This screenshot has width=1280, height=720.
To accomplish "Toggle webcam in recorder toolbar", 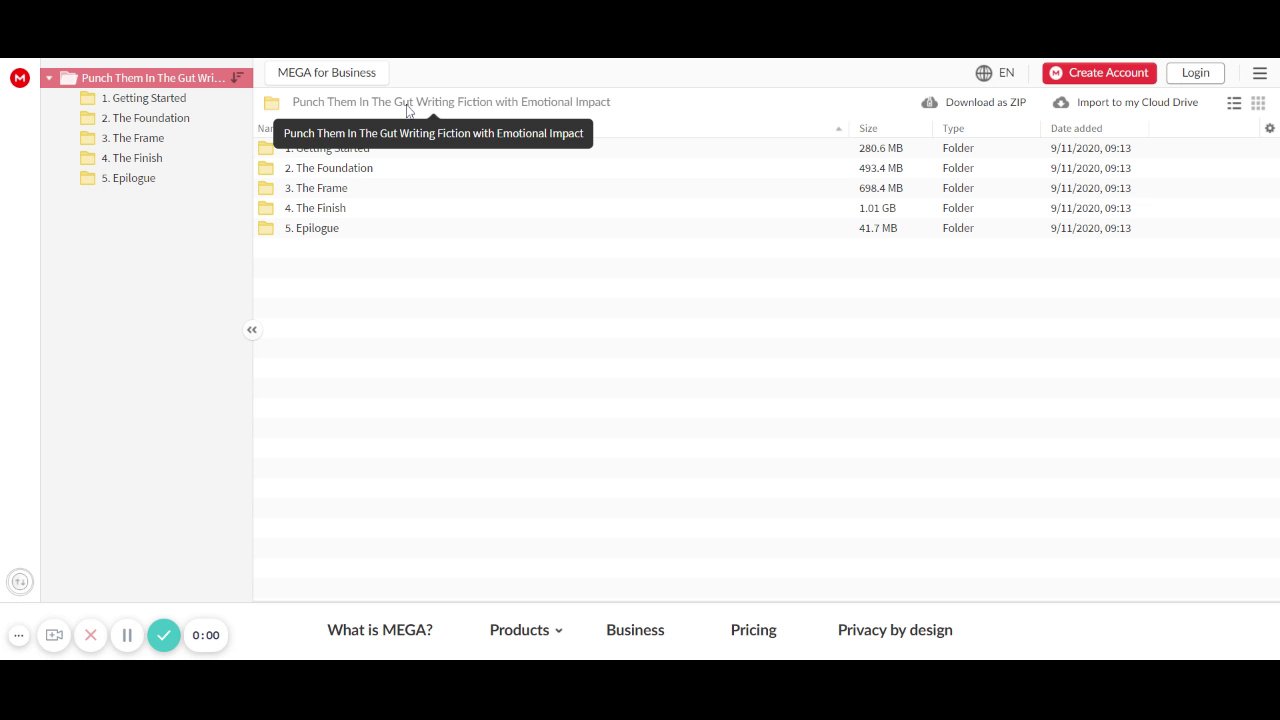I will coord(54,635).
